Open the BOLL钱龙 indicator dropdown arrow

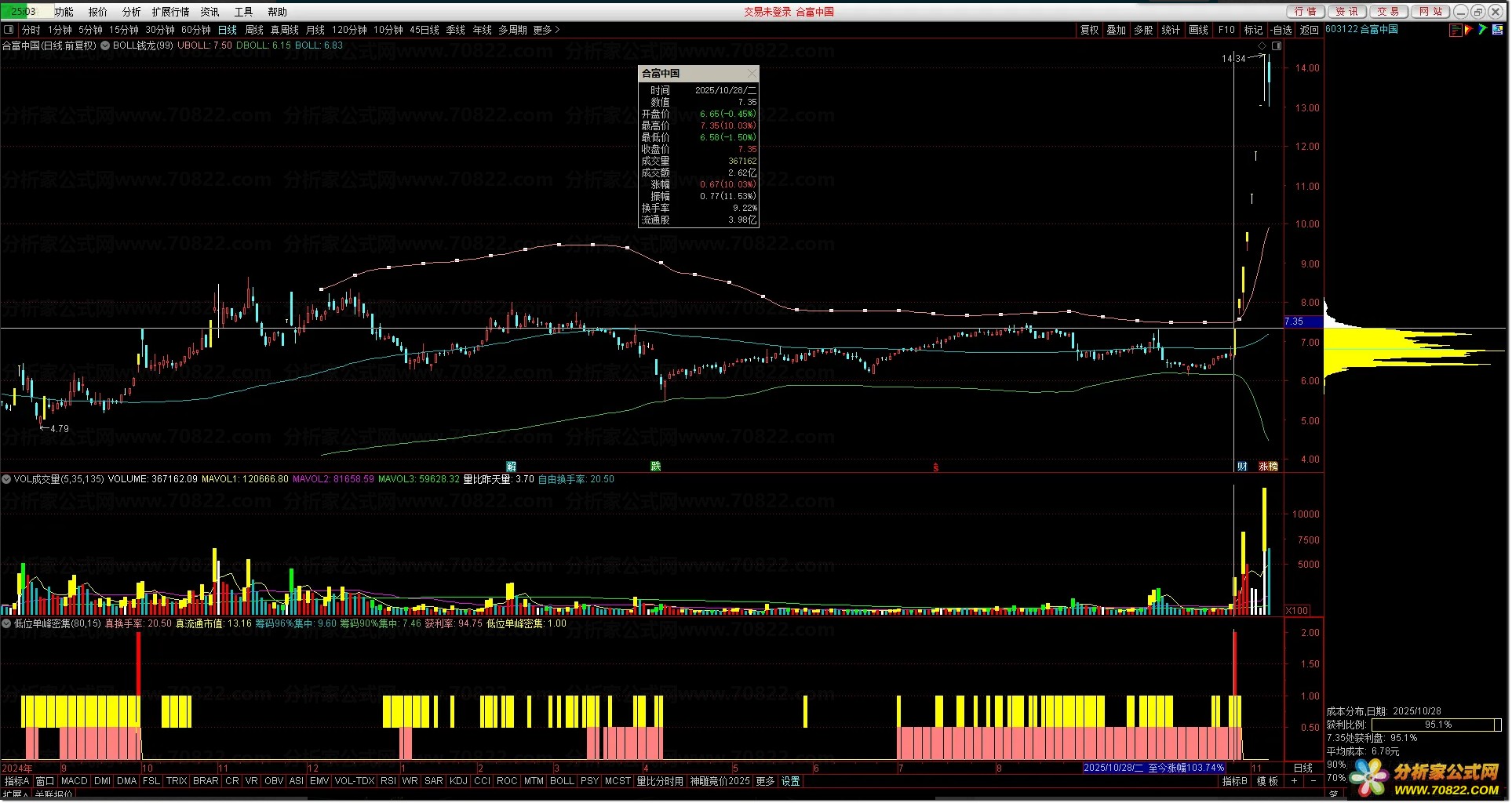pos(105,45)
